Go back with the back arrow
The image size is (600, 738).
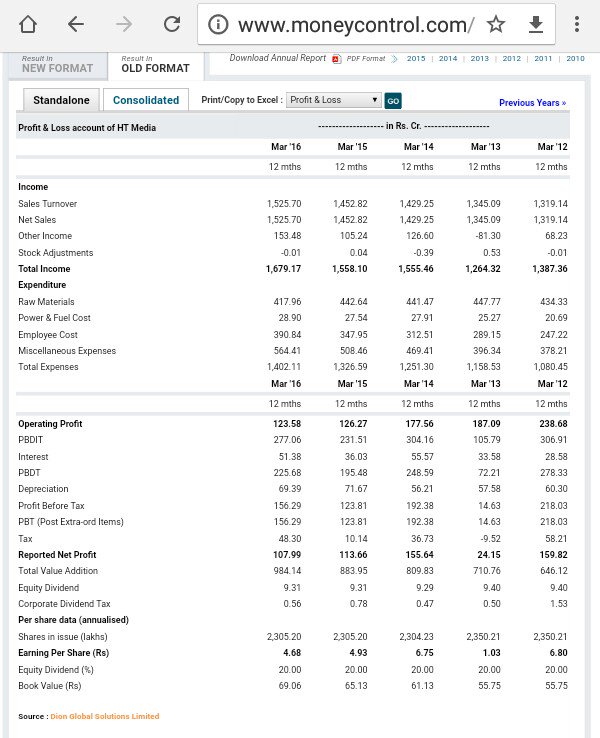coord(76,24)
